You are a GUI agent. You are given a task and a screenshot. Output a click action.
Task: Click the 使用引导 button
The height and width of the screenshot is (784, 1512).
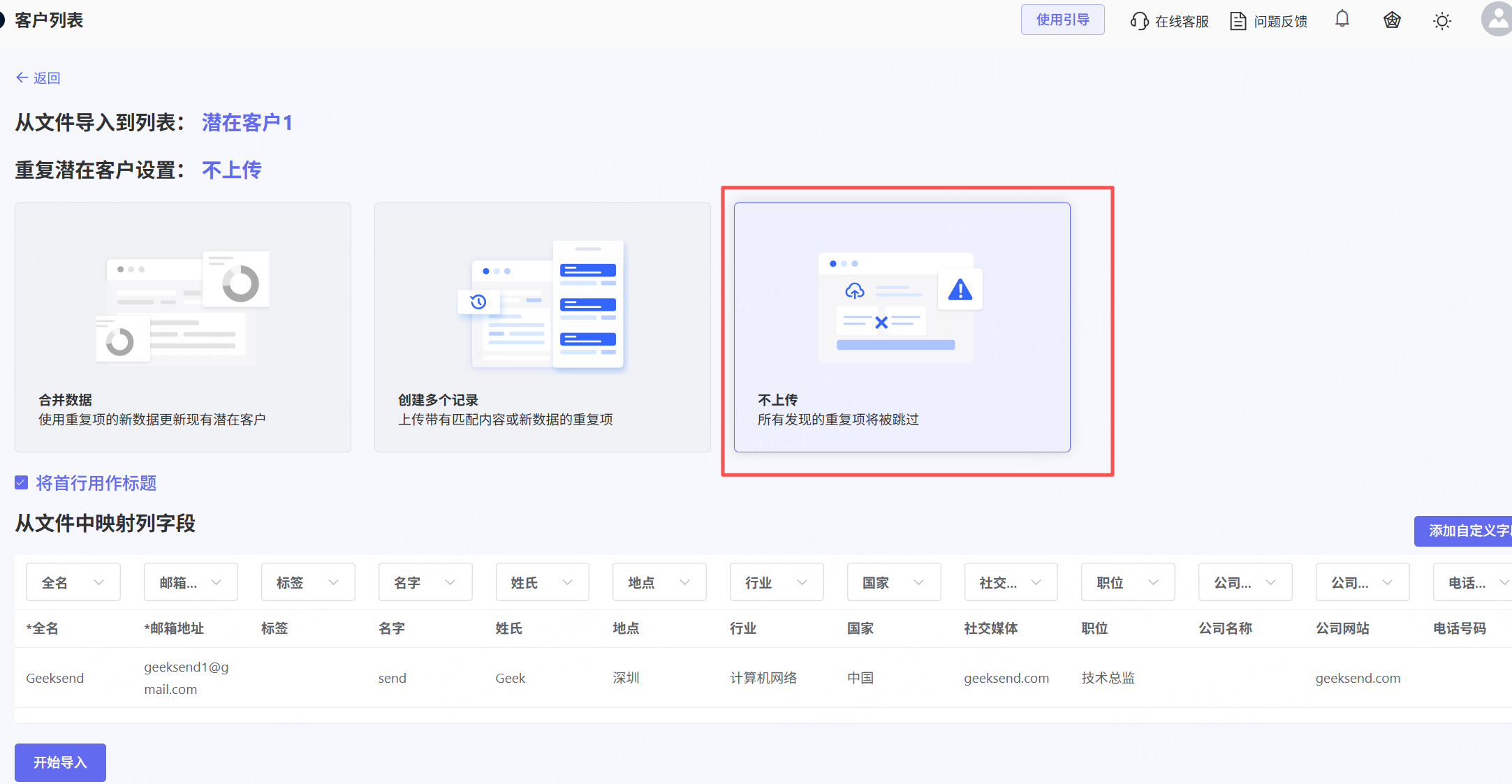tap(1062, 20)
